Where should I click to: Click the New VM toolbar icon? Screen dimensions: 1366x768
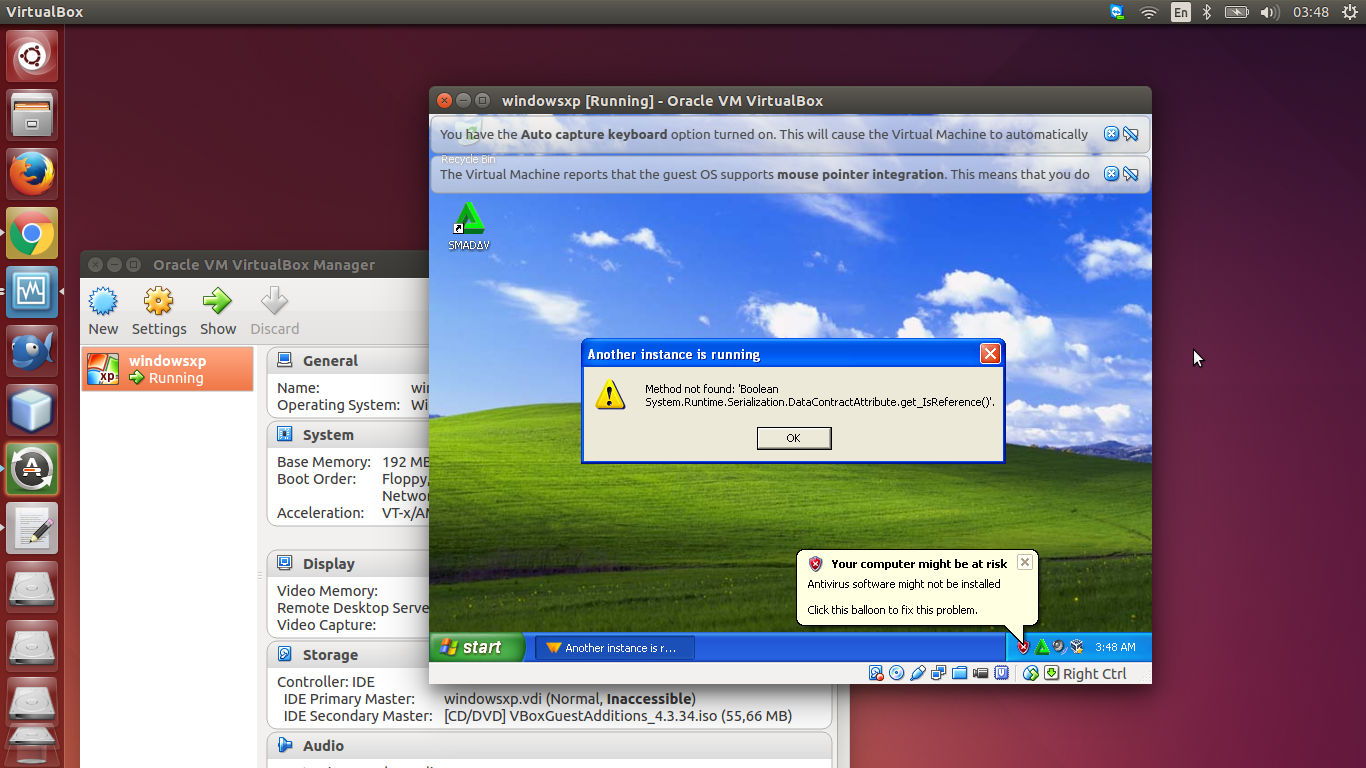click(103, 312)
